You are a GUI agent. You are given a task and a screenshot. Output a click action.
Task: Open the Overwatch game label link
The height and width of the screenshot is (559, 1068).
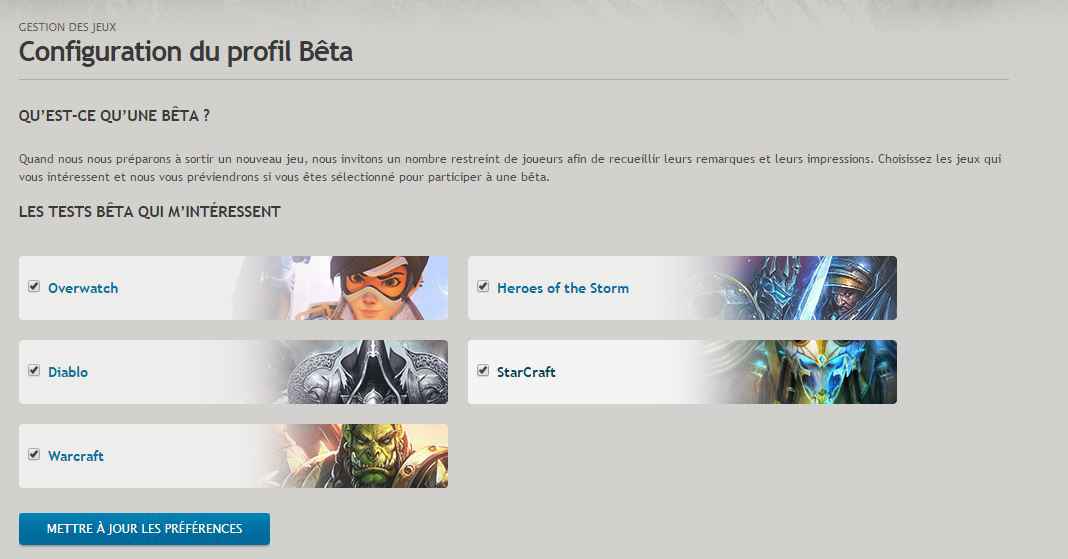[83, 288]
